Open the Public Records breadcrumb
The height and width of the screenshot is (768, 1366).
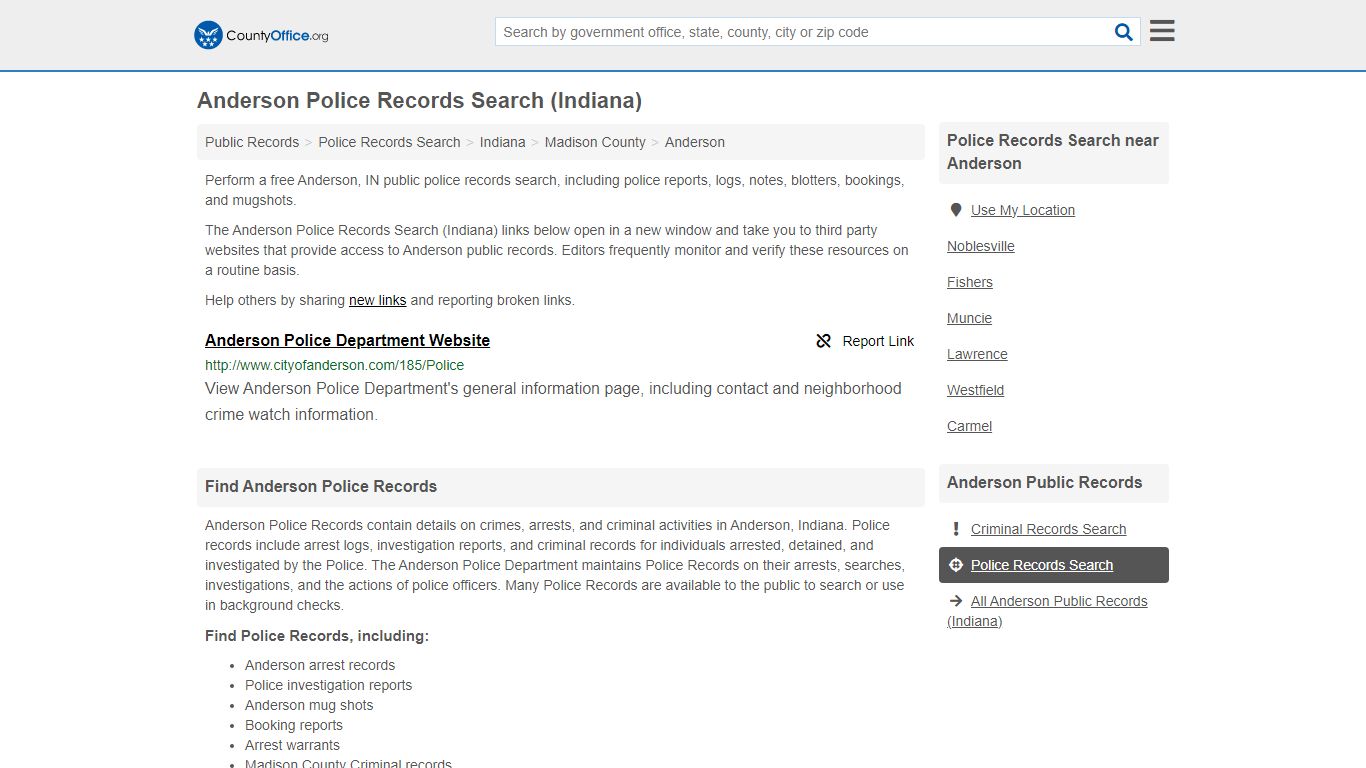click(252, 142)
